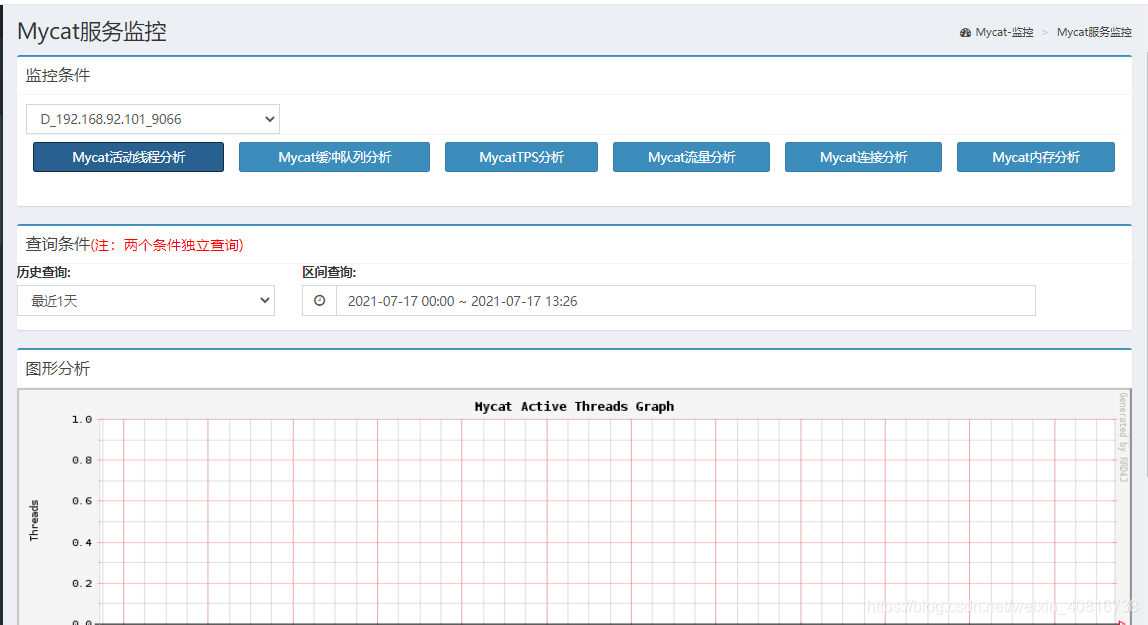Click the 监控条件 panel heading
The image size is (1148, 625).
pyautogui.click(x=58, y=75)
